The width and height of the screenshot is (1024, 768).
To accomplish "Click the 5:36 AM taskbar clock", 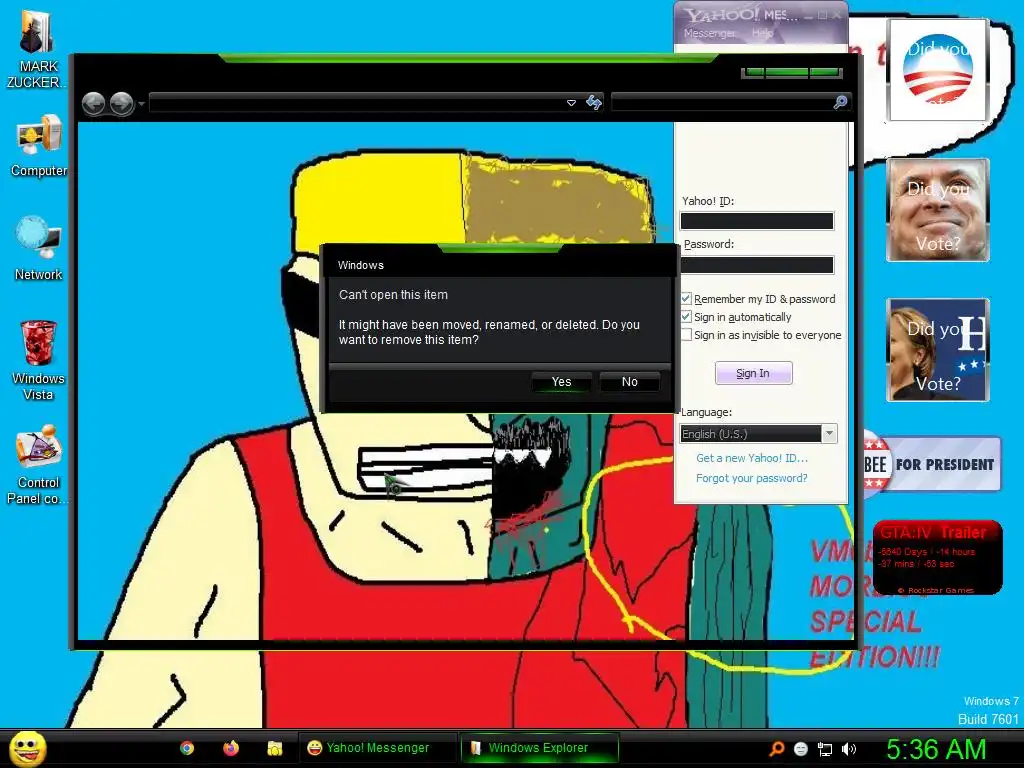I will pyautogui.click(x=936, y=749).
